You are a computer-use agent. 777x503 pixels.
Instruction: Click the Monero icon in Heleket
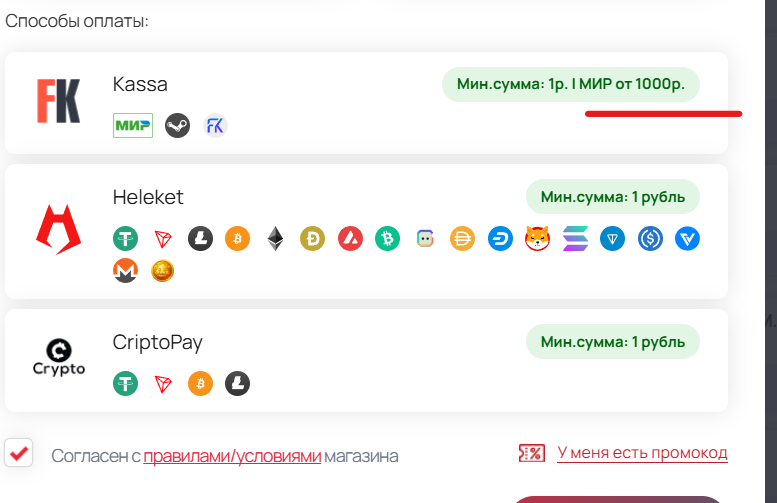click(125, 271)
